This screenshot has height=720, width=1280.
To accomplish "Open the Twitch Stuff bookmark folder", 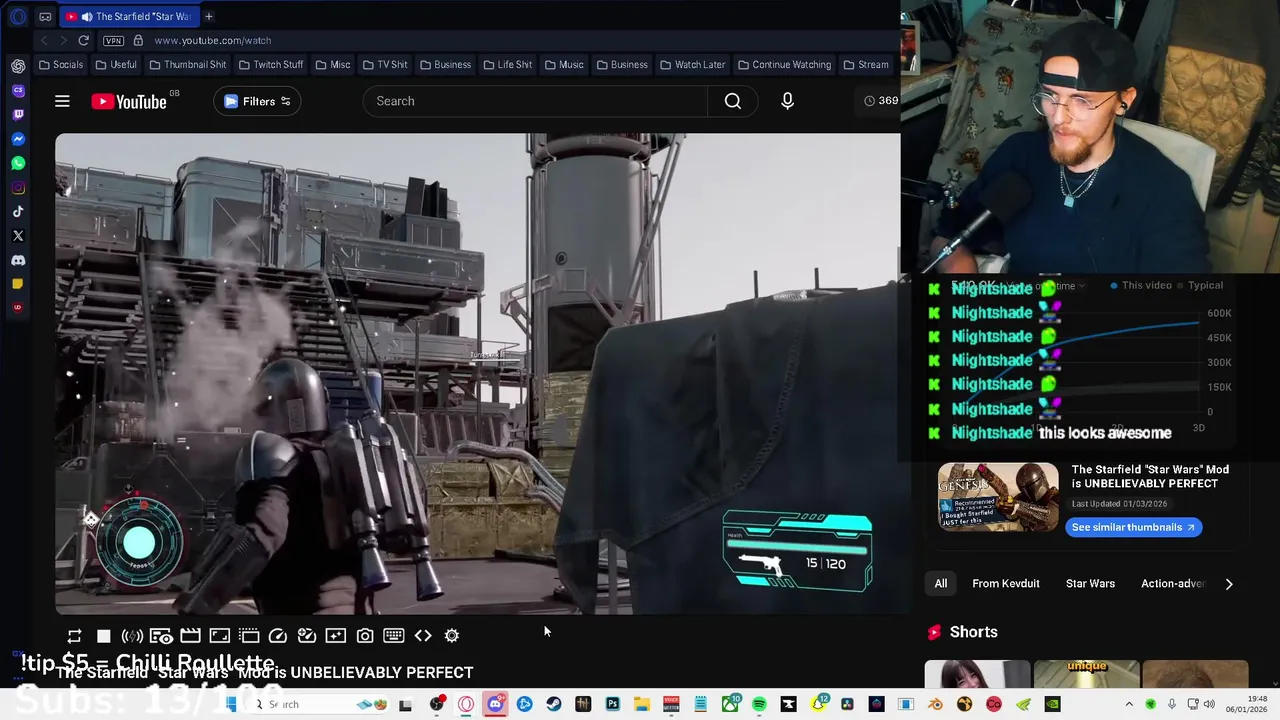I will click(x=271, y=64).
